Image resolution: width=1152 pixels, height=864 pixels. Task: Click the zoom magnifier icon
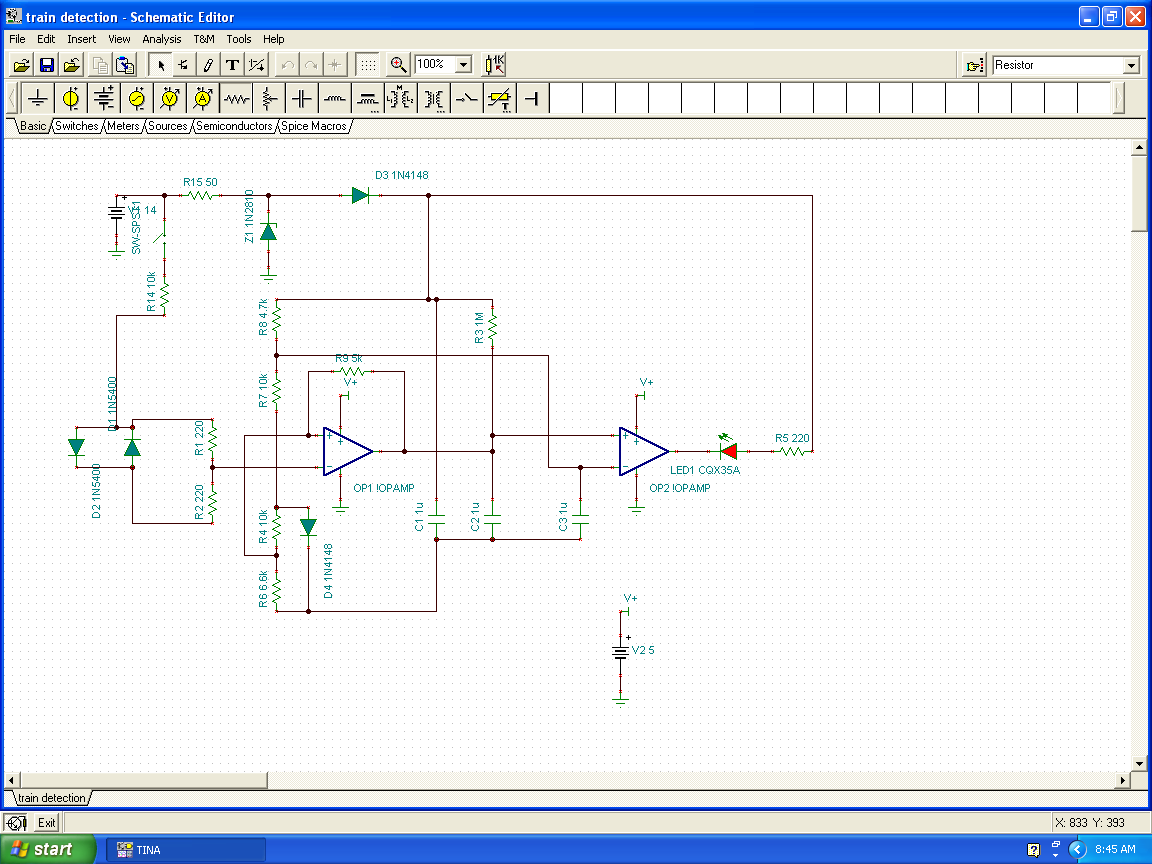coord(397,65)
